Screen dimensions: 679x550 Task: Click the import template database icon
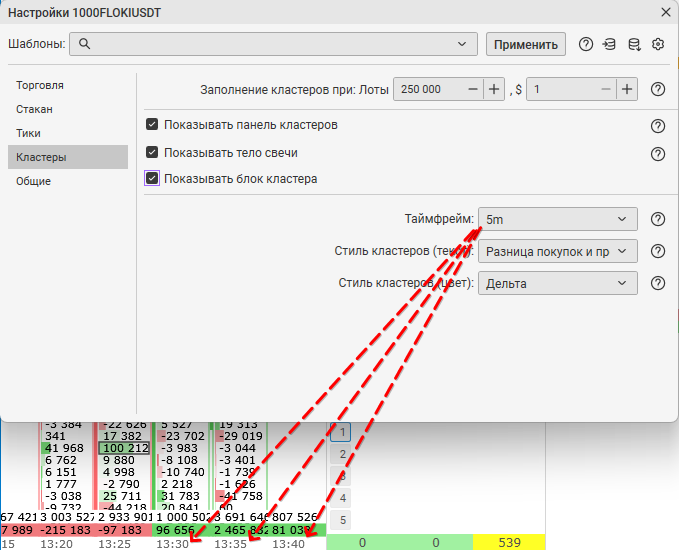[609, 44]
